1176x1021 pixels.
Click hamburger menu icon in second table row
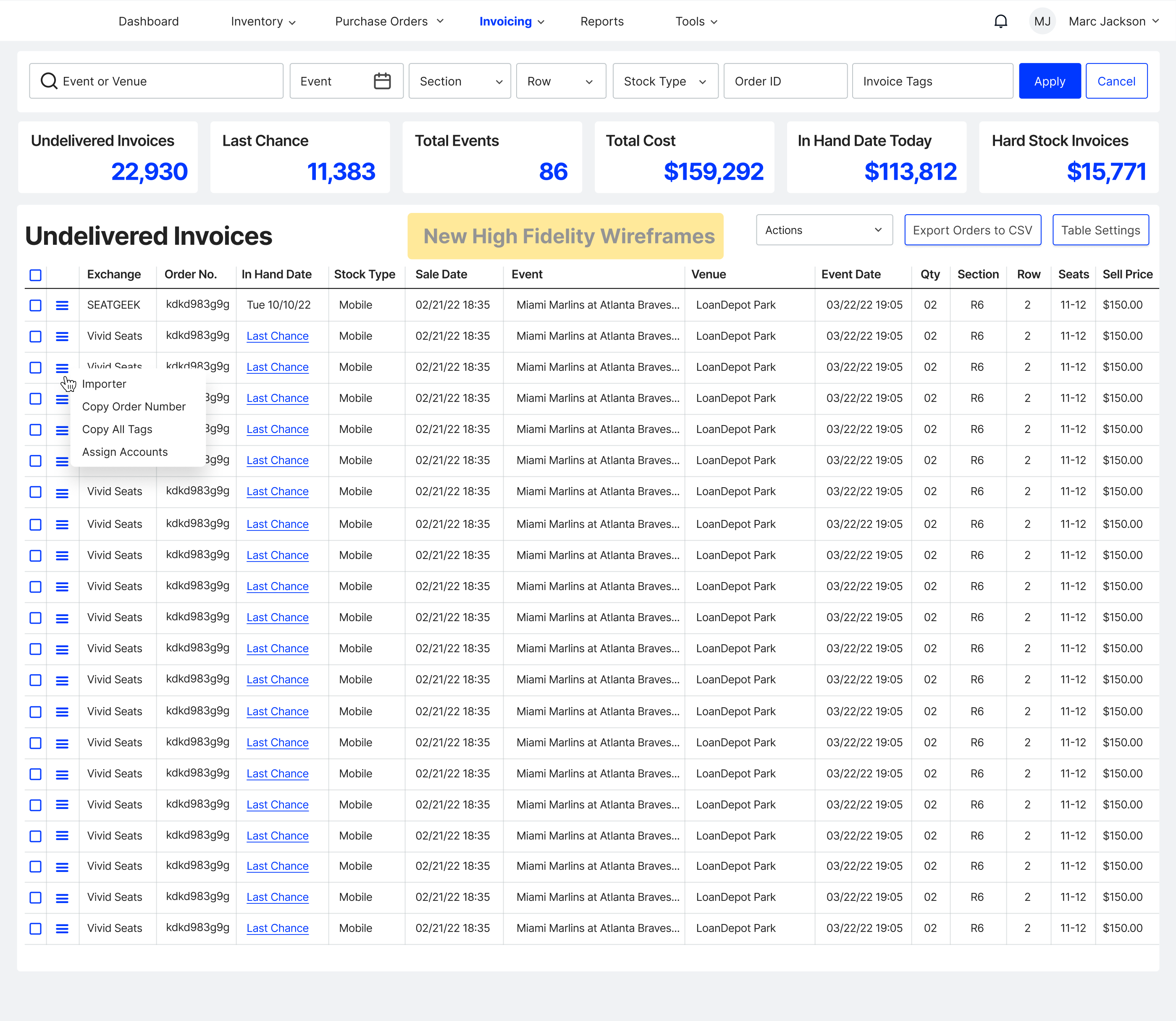[x=62, y=337]
